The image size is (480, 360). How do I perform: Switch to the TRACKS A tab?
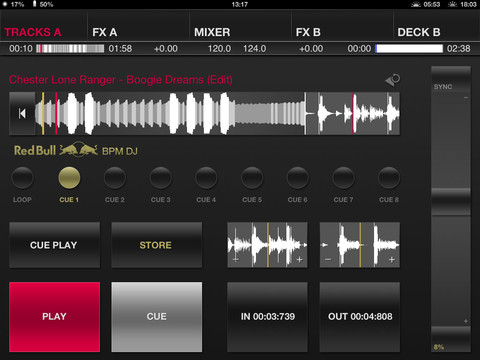[x=33, y=32]
